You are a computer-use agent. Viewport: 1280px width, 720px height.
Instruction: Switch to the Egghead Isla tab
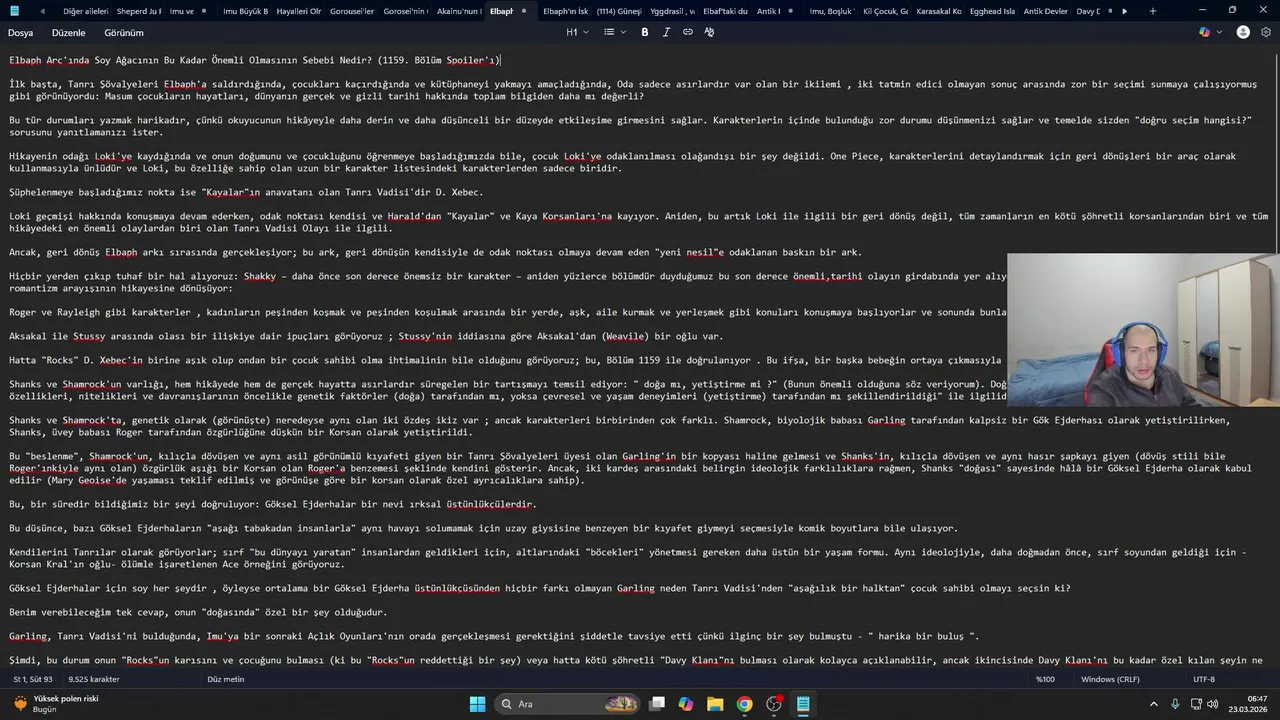tap(991, 11)
